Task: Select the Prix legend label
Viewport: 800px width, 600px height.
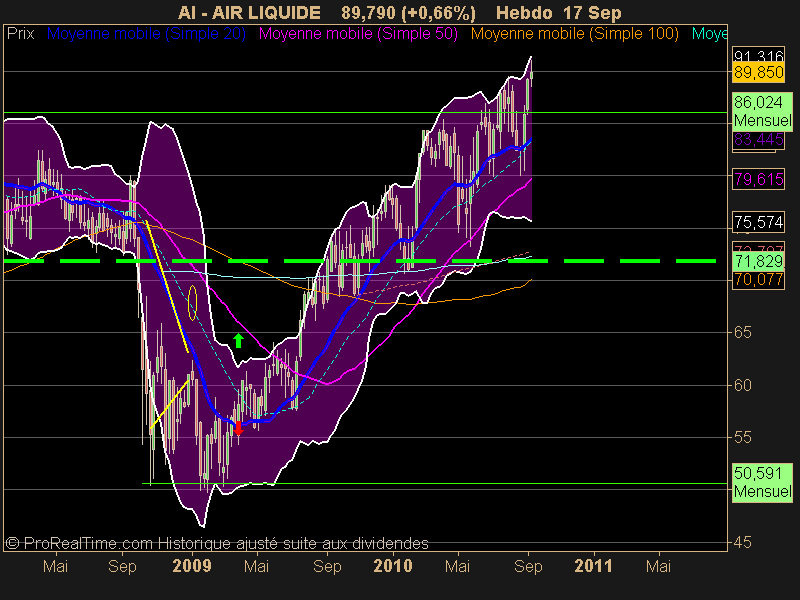Action: 20,34
